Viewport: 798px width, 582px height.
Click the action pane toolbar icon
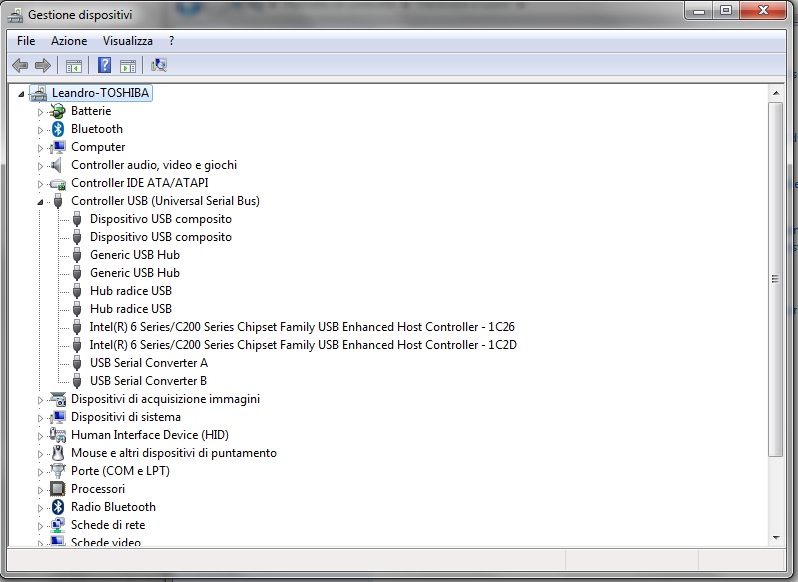(x=128, y=66)
